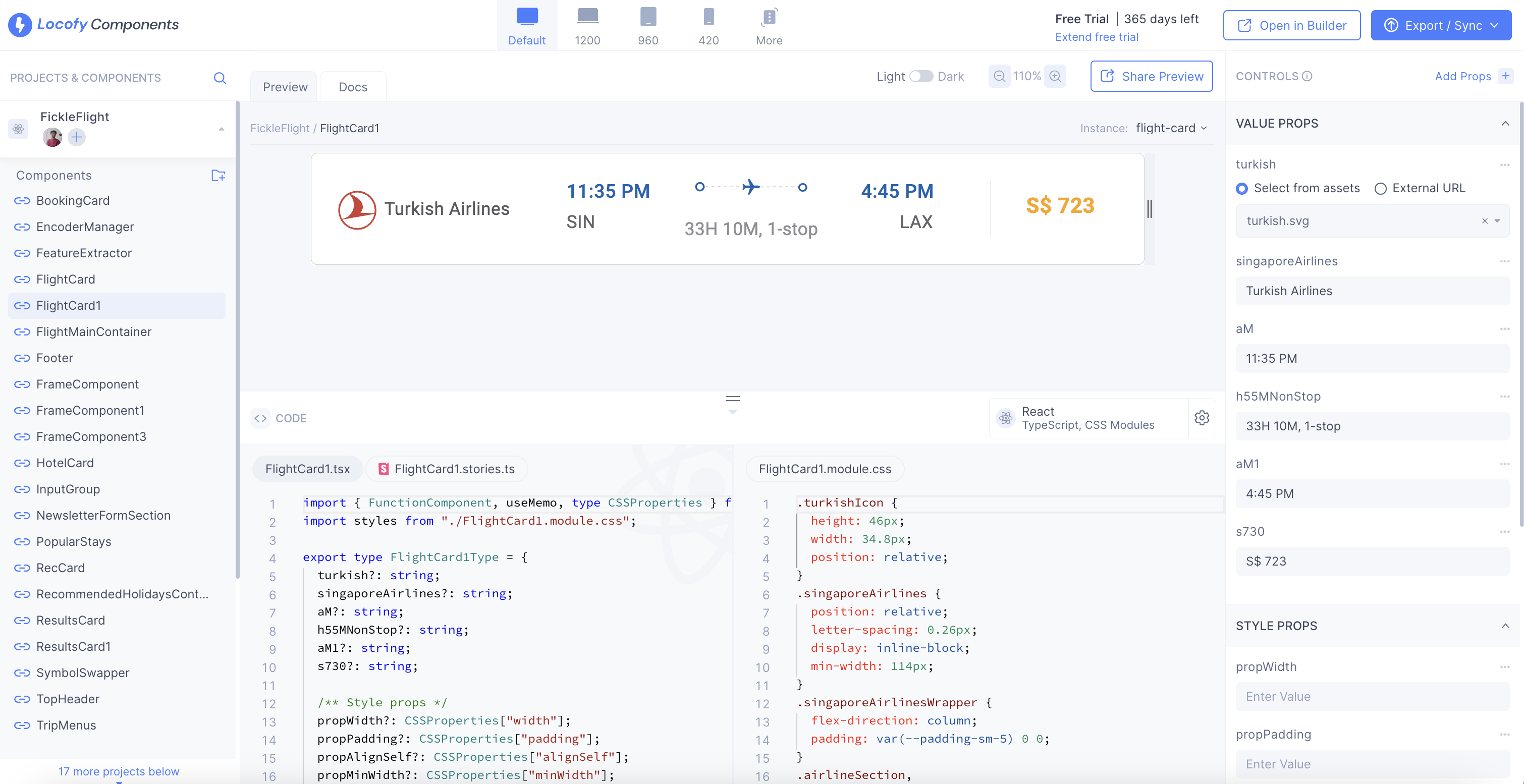Open search in Projects & Components panel
This screenshot has height=784, width=1524.
[x=220, y=78]
